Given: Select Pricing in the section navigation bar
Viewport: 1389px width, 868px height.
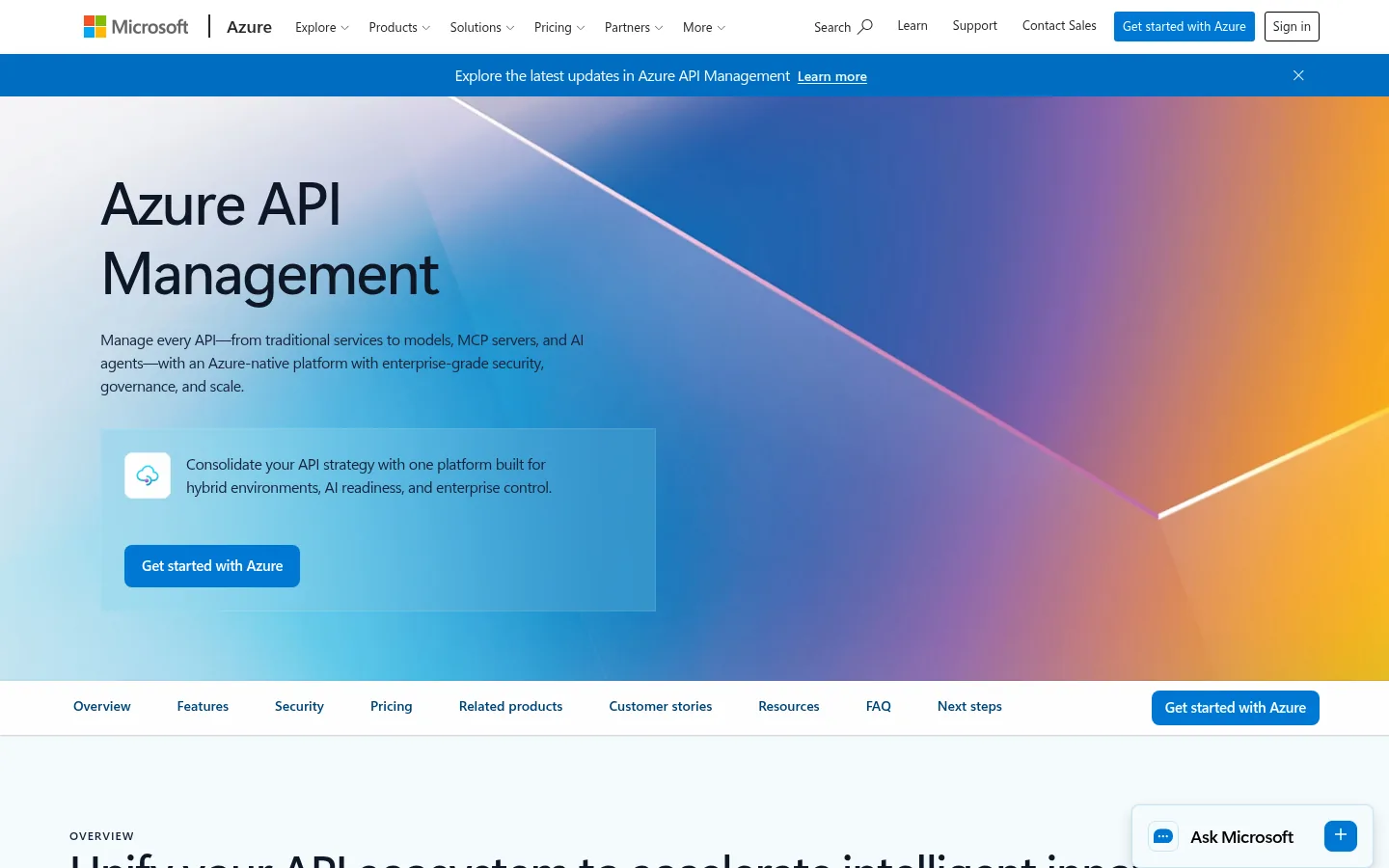Looking at the screenshot, I should click(392, 706).
